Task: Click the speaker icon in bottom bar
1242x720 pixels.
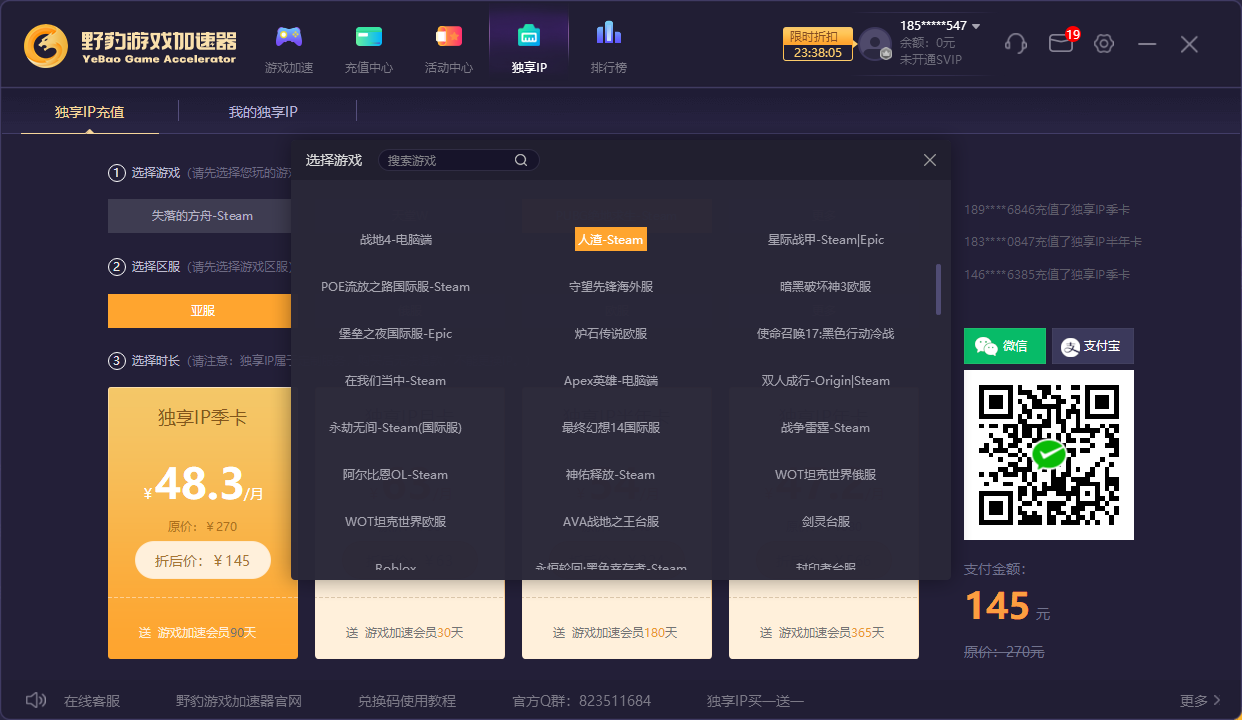Action: 36,700
